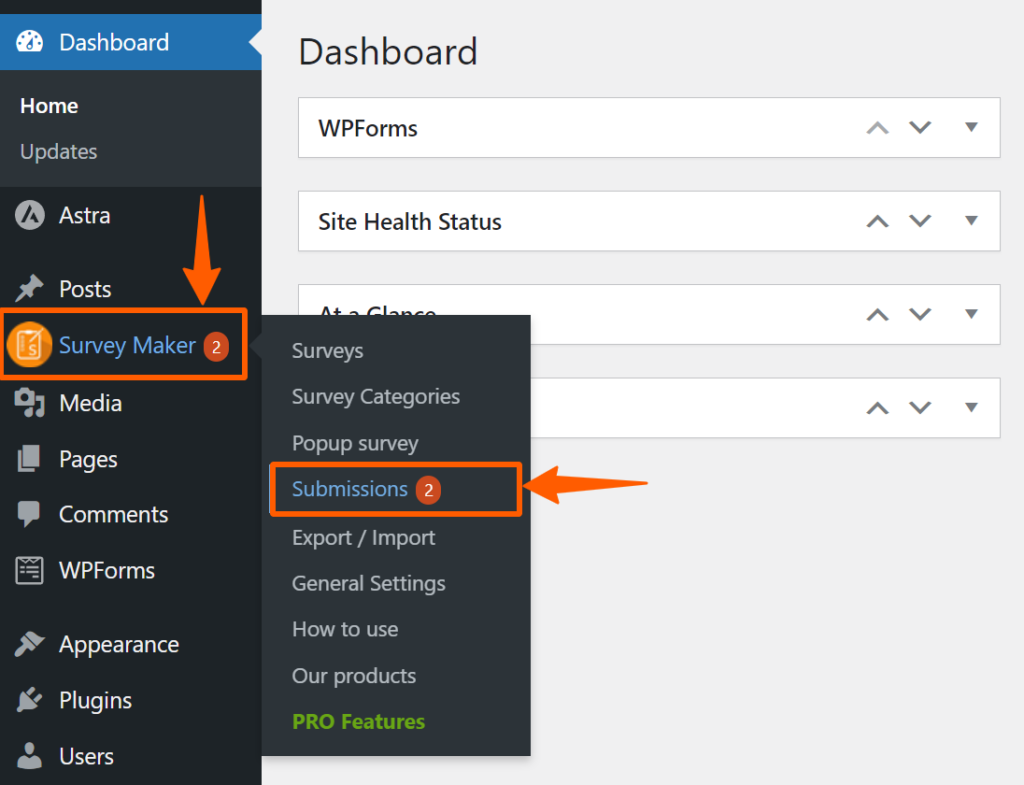Viewport: 1024px width, 785px height.
Task: Click the Site Health Status title text
Action: coord(409,221)
